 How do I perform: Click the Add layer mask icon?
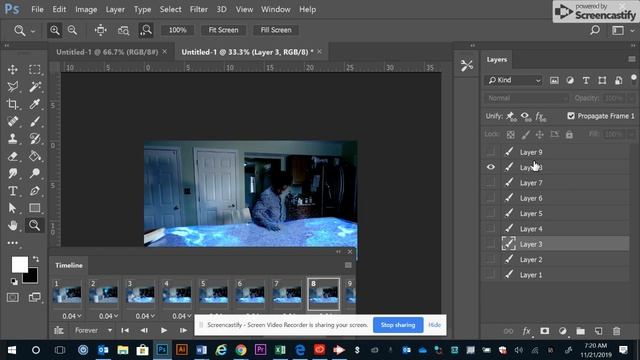[544, 331]
